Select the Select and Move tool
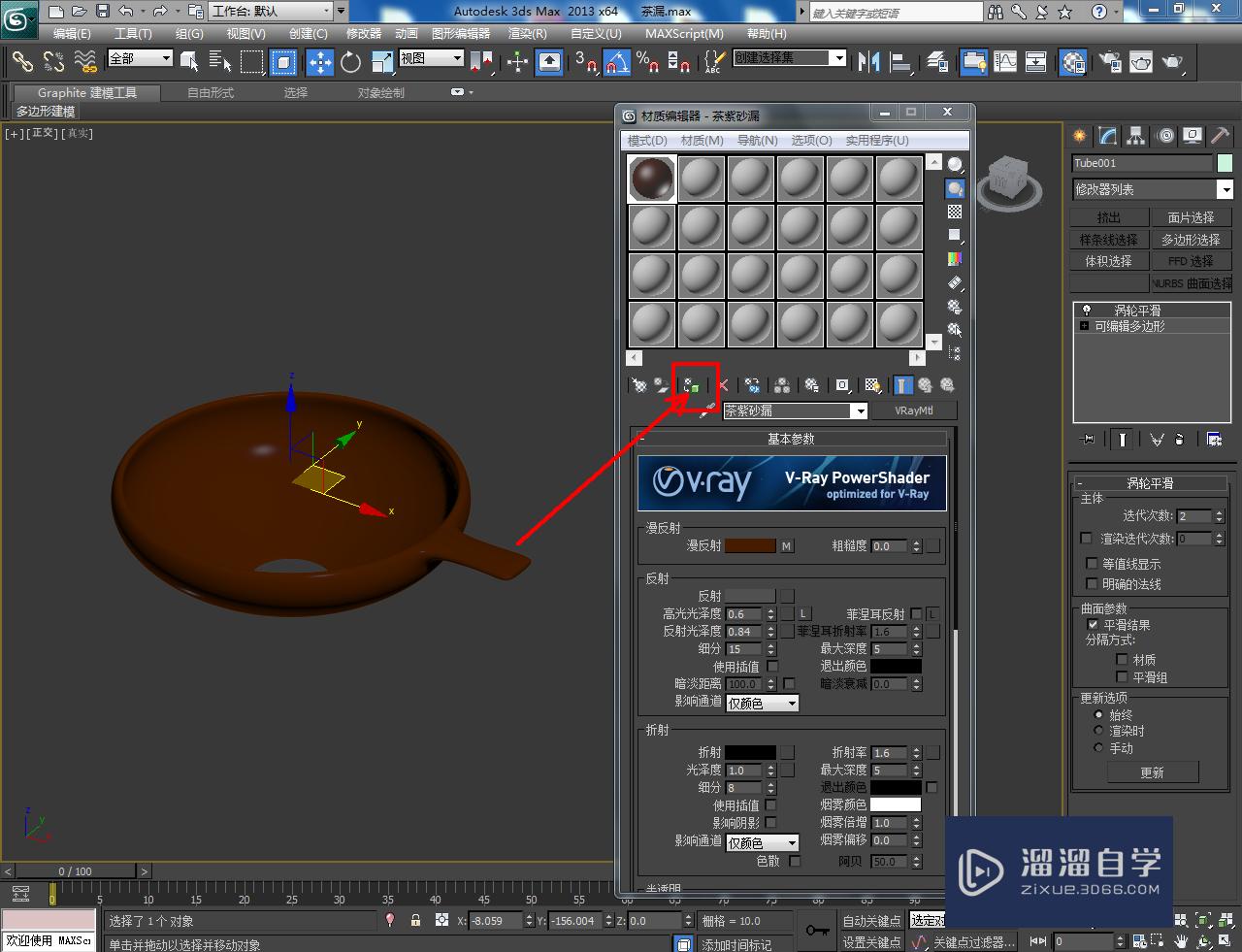Viewport: 1242px width, 952px height. point(319,62)
